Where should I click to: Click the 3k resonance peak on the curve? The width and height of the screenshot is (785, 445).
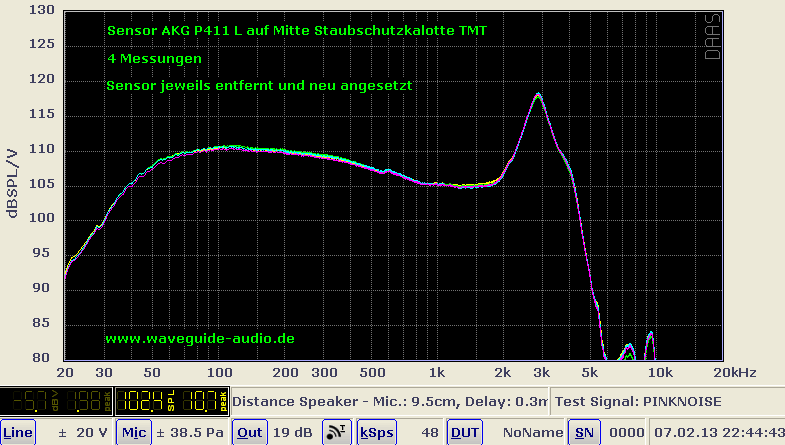pyautogui.click(x=538, y=95)
